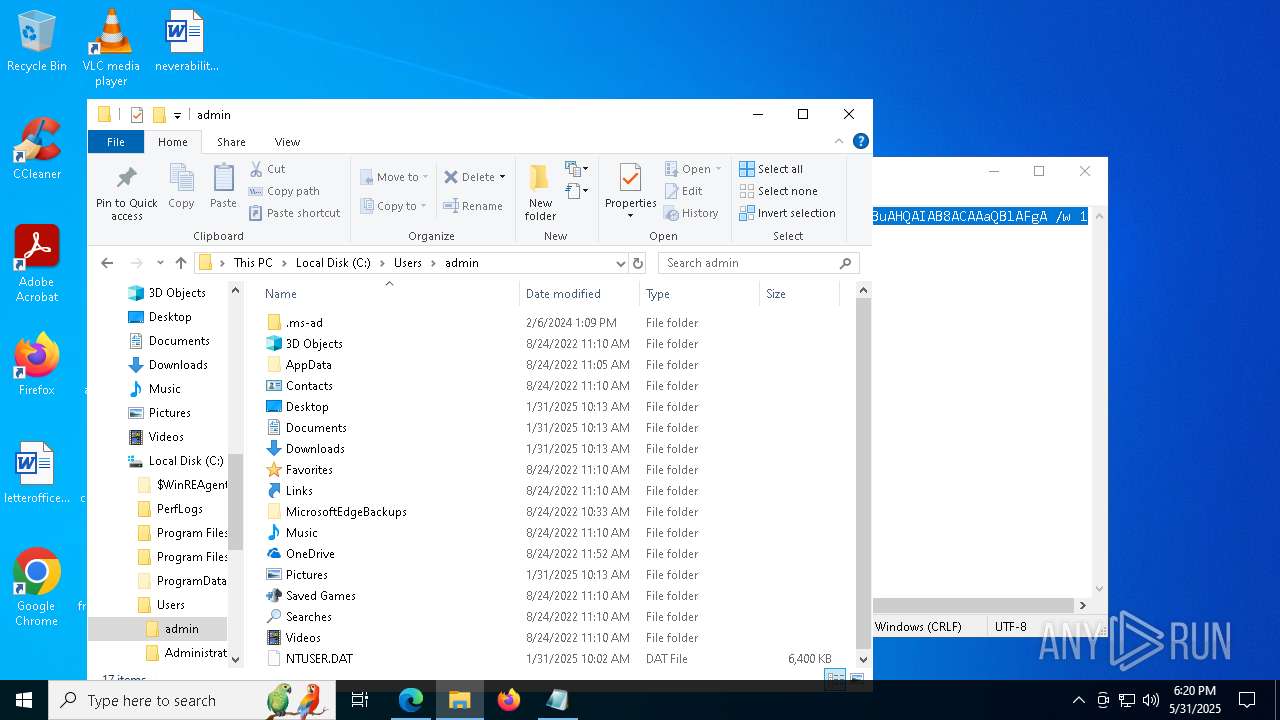Select the MicrosoftEdgeBackups folder

[x=346, y=512]
